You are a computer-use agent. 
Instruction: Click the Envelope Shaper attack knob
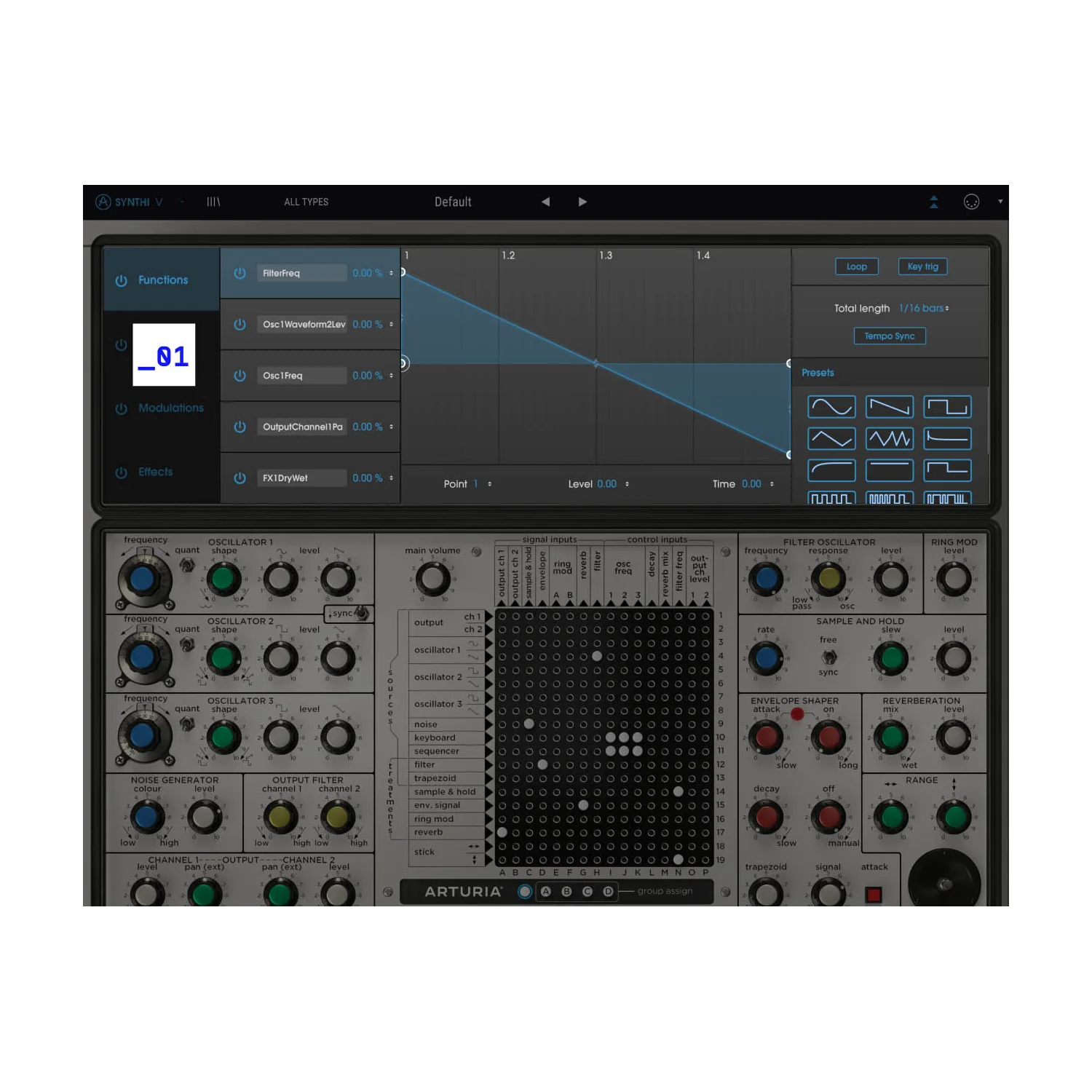pos(766,737)
